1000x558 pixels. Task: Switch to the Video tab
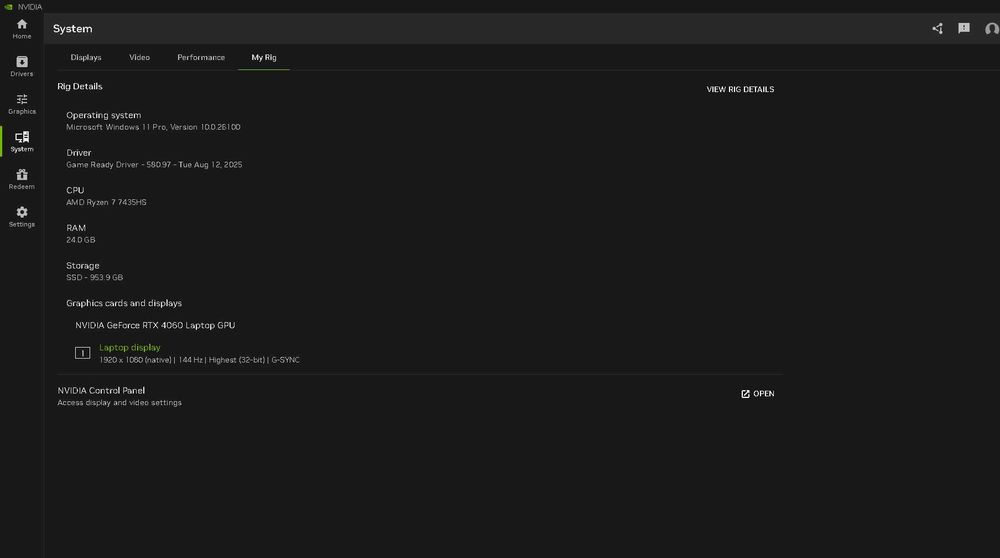[x=139, y=57]
